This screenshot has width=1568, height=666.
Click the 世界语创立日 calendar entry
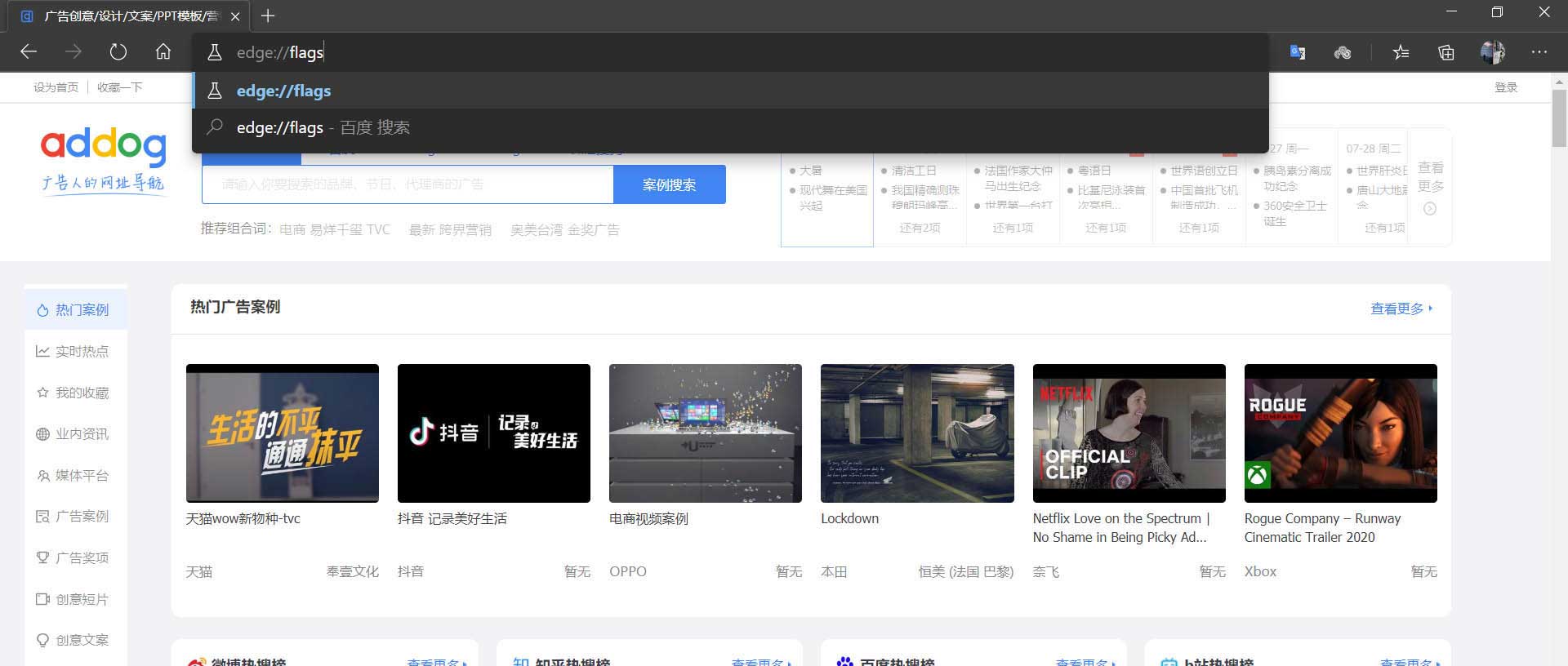[x=1205, y=171]
